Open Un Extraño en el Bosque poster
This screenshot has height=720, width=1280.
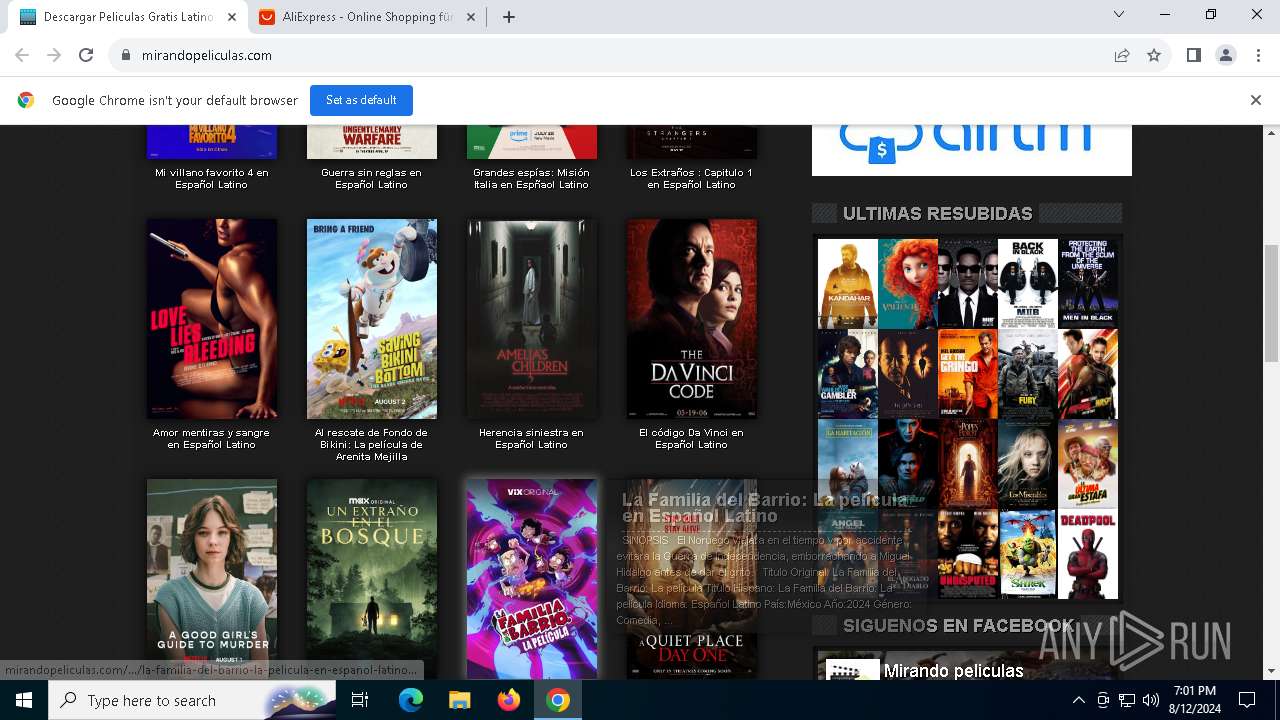point(372,578)
